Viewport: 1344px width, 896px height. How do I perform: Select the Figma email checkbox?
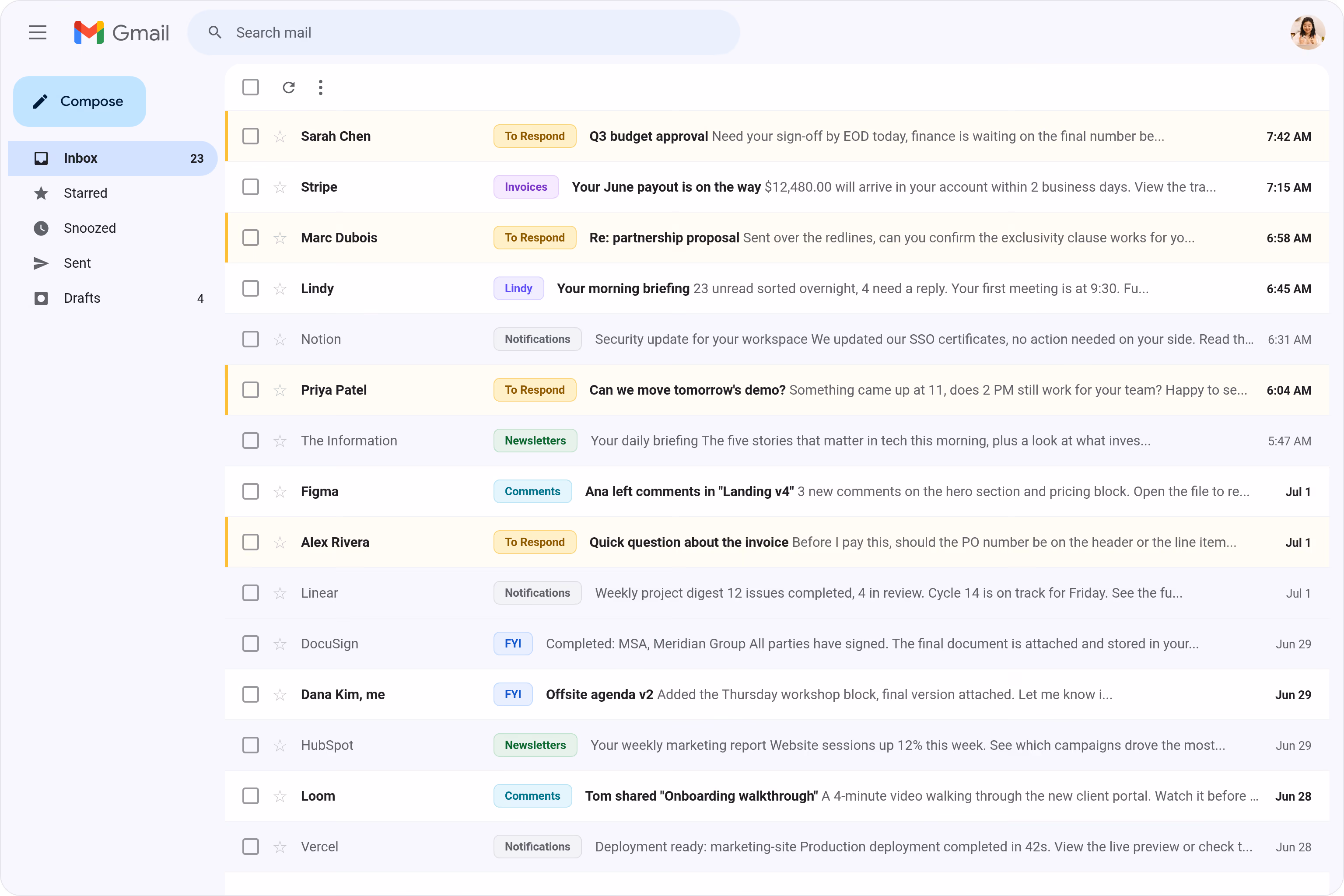tap(250, 491)
